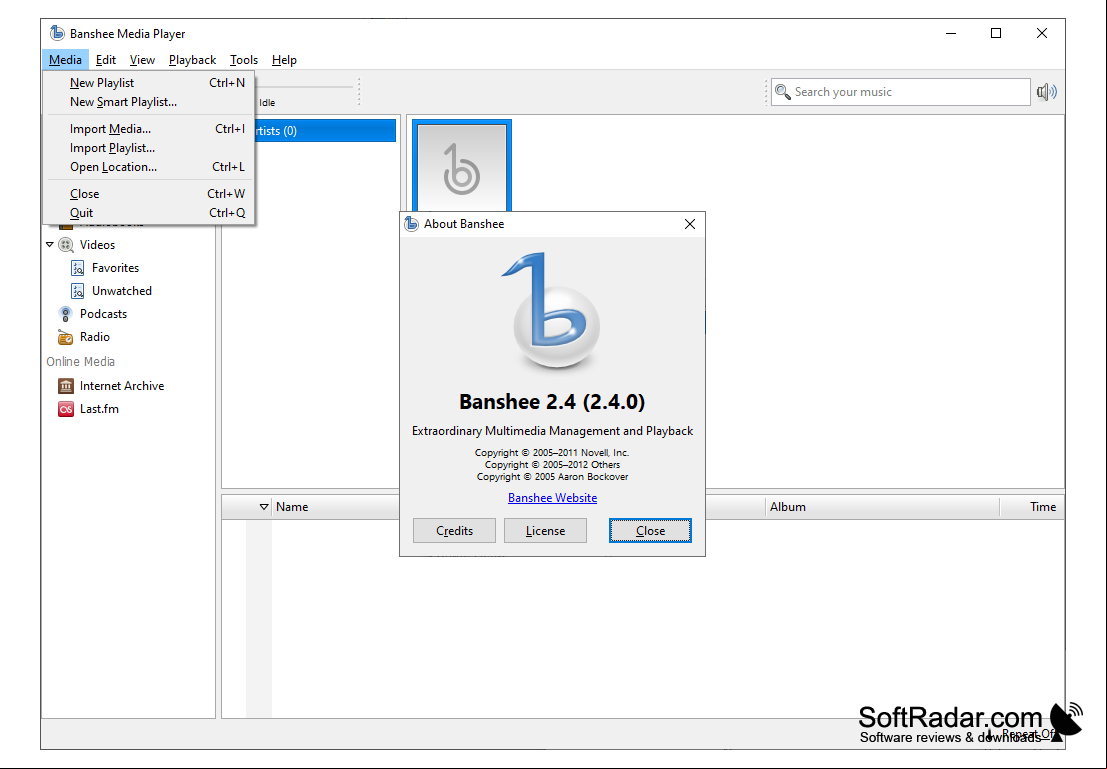Click the Podcasts icon
1107x769 pixels.
(x=66, y=314)
